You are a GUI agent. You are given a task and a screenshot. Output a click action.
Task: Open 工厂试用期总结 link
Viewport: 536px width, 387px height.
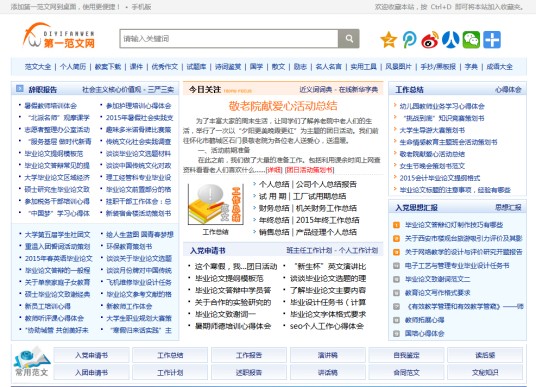[319, 196]
